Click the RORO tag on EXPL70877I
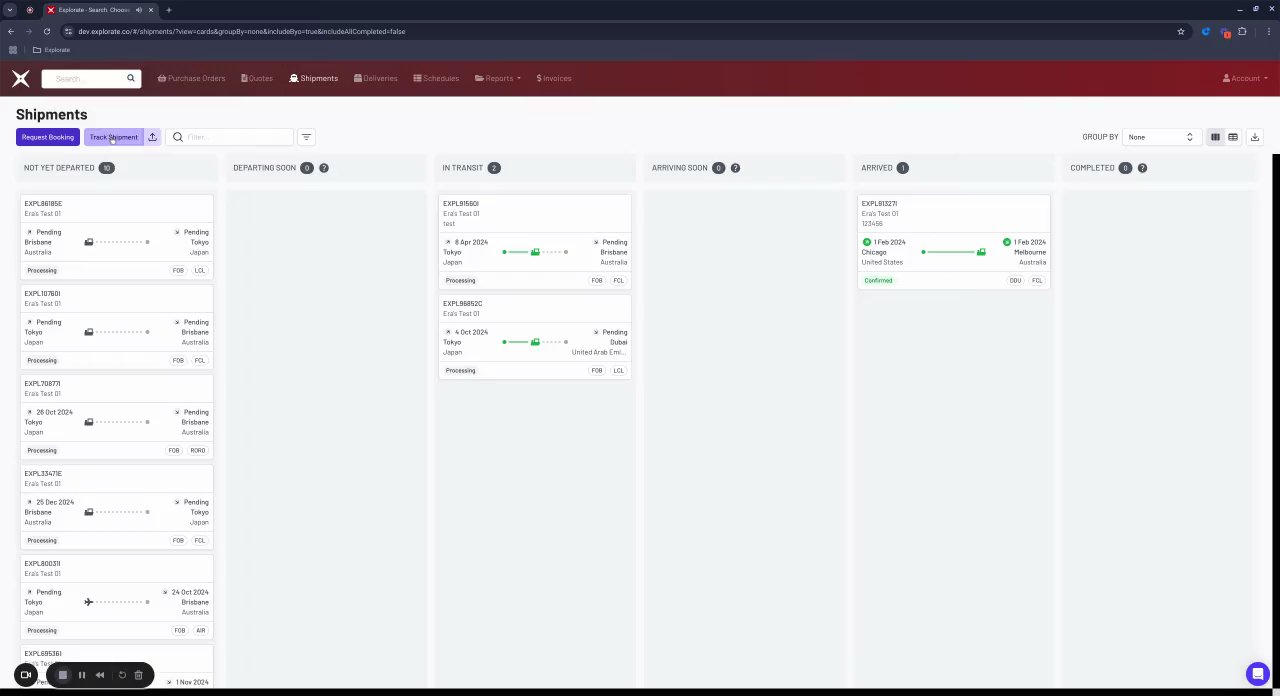 pyautogui.click(x=198, y=451)
